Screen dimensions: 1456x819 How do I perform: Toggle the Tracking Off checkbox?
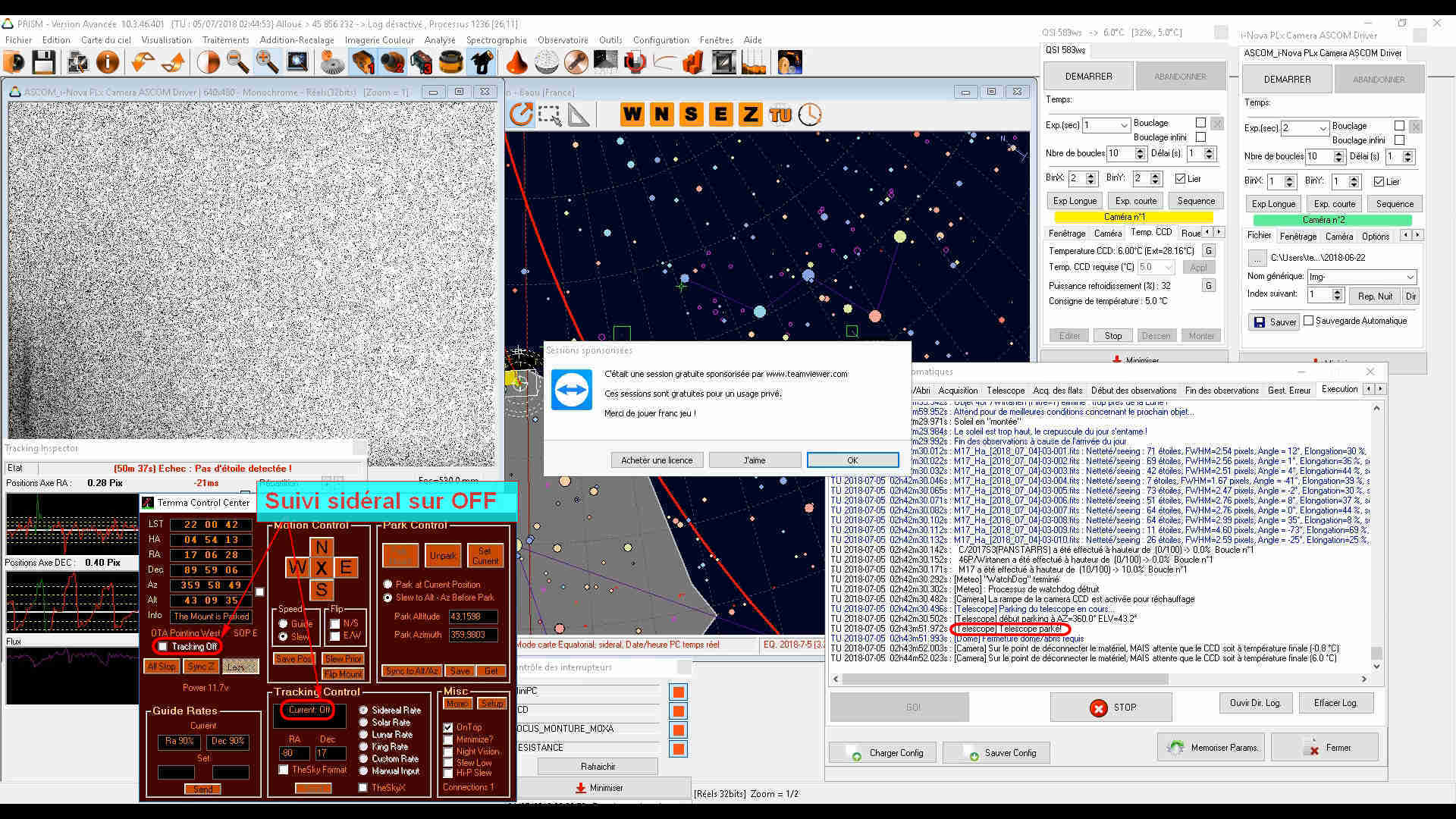(x=163, y=647)
